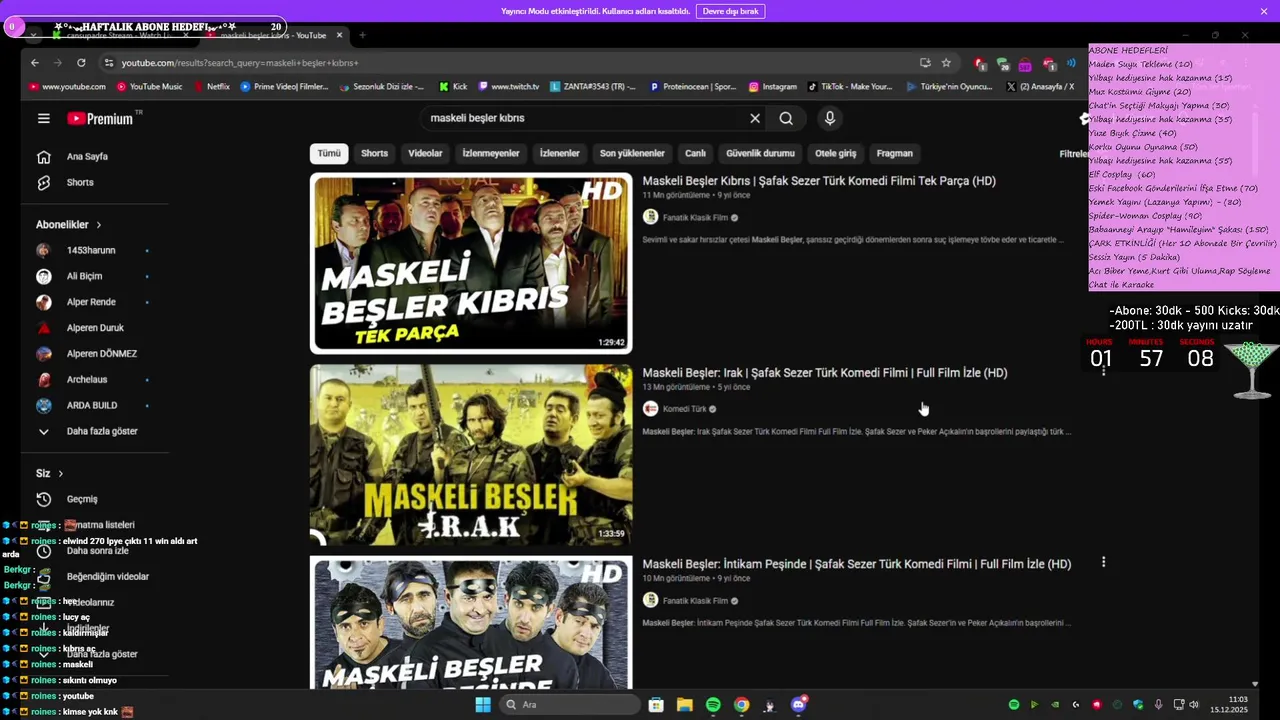
Task: Open the Alper Rende subscription channel
Action: pyautogui.click(x=91, y=302)
